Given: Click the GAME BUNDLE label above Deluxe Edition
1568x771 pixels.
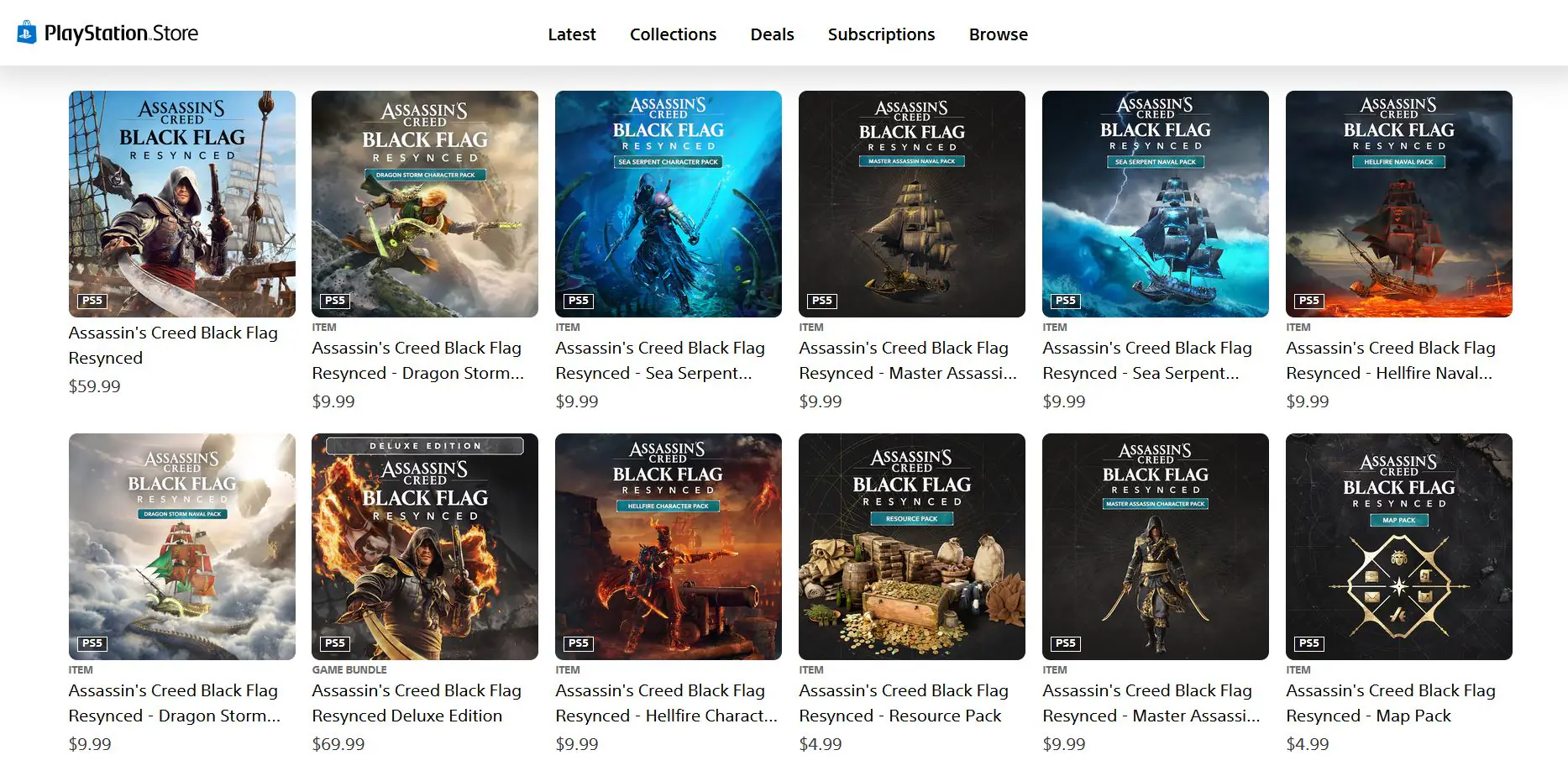Looking at the screenshot, I should pyautogui.click(x=349, y=669).
